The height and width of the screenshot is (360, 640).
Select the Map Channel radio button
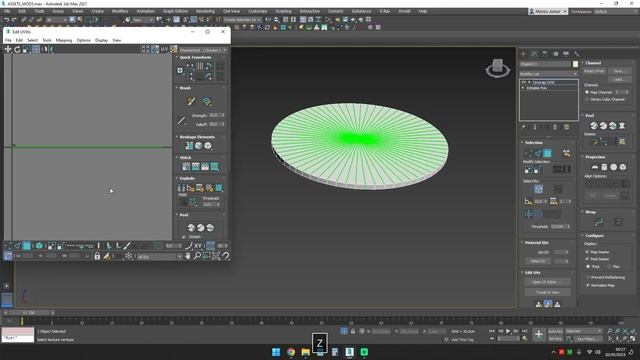(x=587, y=92)
